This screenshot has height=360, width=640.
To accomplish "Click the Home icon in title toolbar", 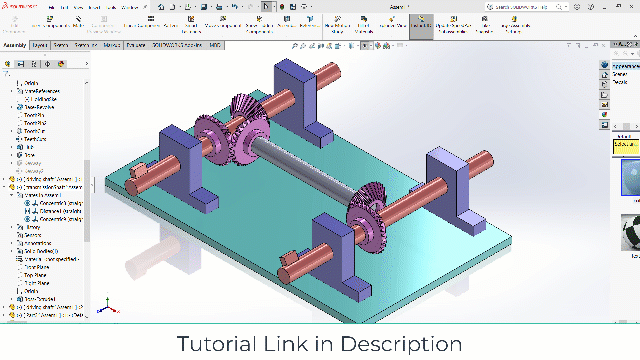I will click(x=161, y=7).
